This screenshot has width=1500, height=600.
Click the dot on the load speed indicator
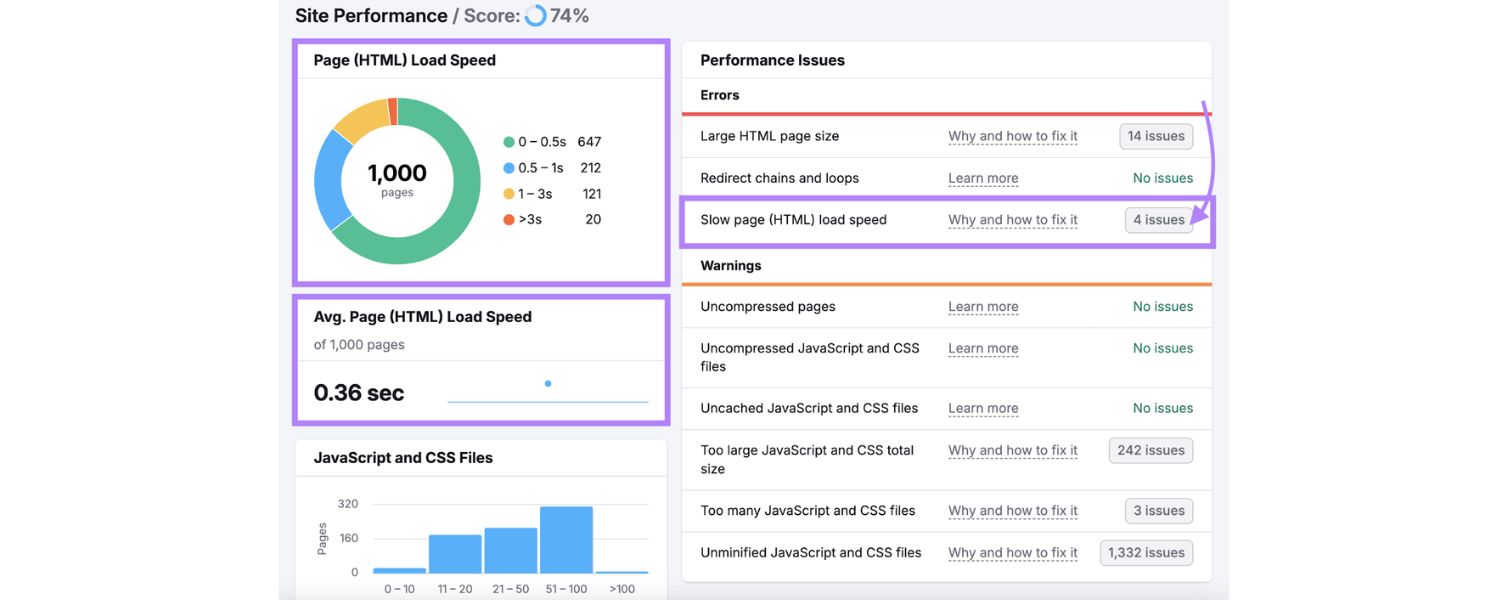click(547, 383)
